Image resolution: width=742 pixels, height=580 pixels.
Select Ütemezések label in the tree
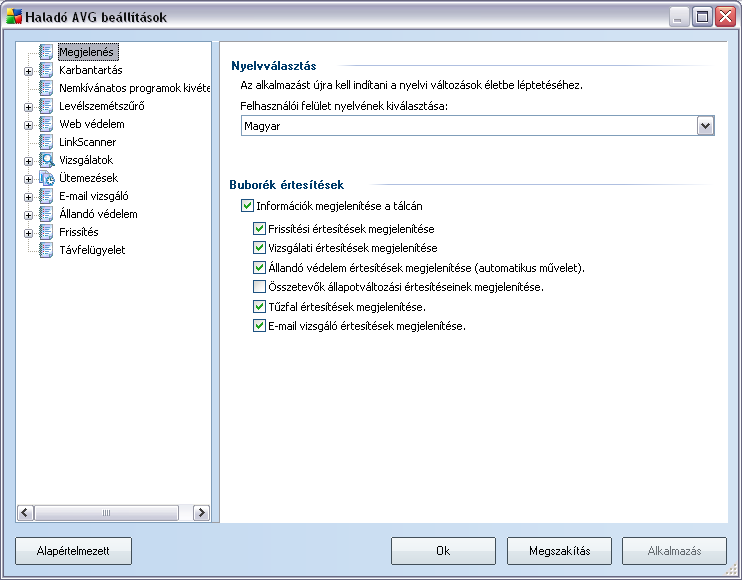point(88,178)
